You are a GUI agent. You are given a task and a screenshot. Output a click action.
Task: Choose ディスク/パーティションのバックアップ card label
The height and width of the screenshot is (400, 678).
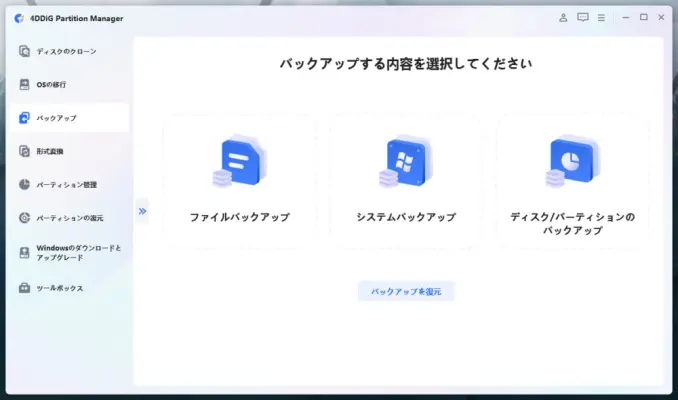point(572,224)
